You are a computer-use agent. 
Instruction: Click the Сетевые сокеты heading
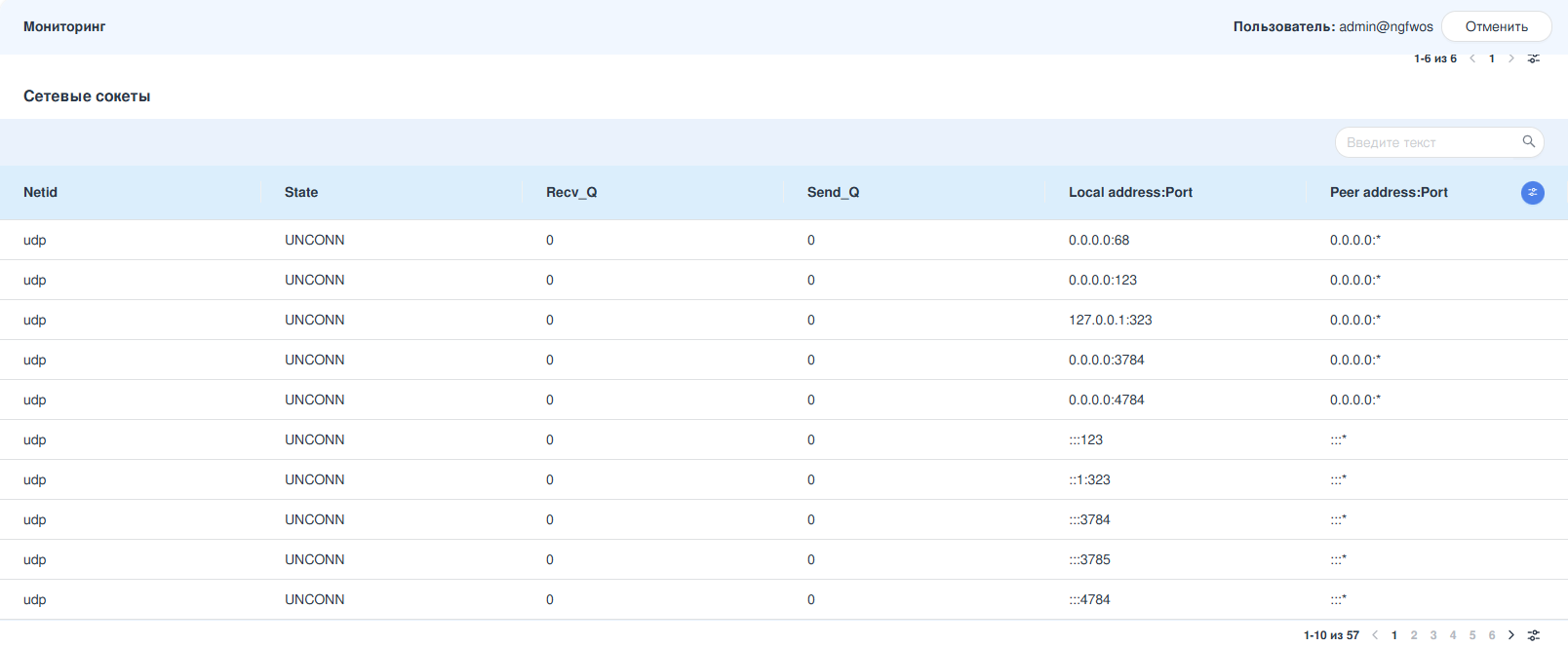coord(87,96)
